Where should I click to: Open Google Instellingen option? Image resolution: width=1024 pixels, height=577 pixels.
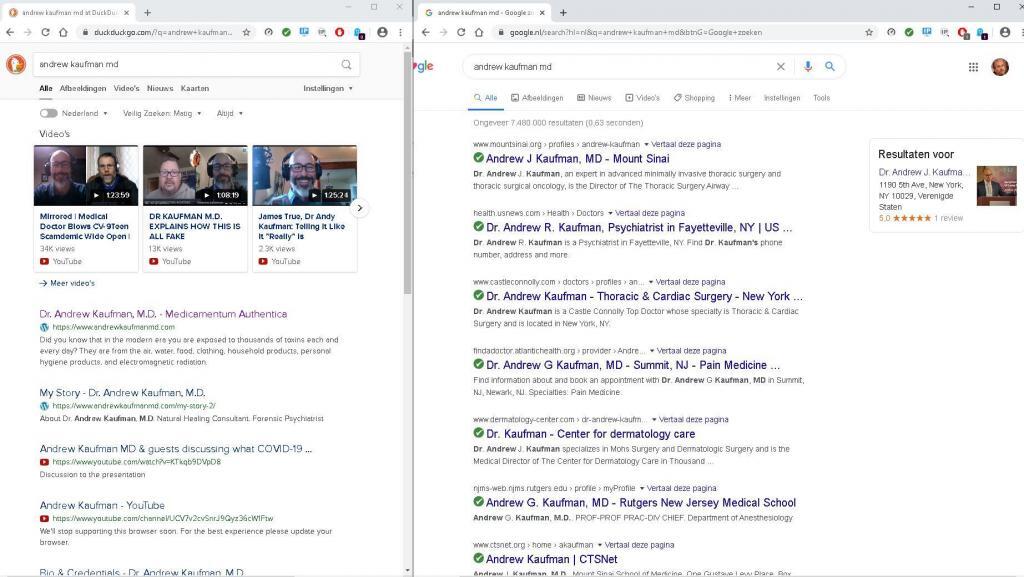782,98
